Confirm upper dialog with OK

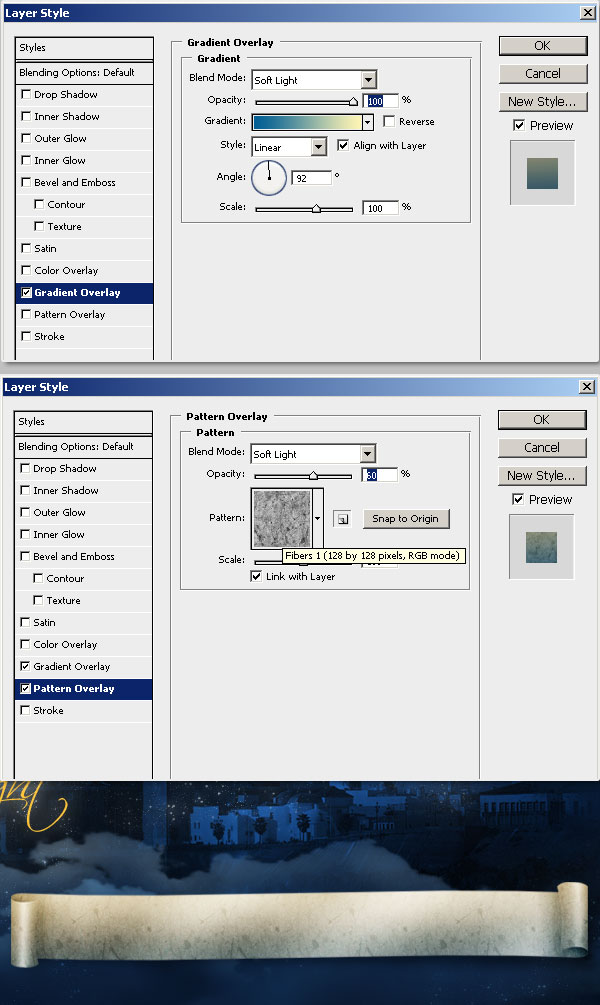[x=543, y=46]
